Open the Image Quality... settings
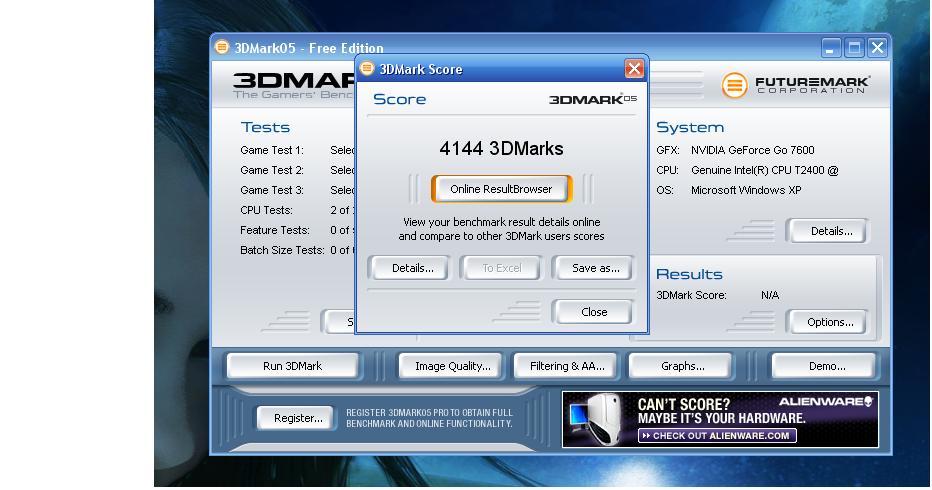932x490 pixels. [452, 366]
